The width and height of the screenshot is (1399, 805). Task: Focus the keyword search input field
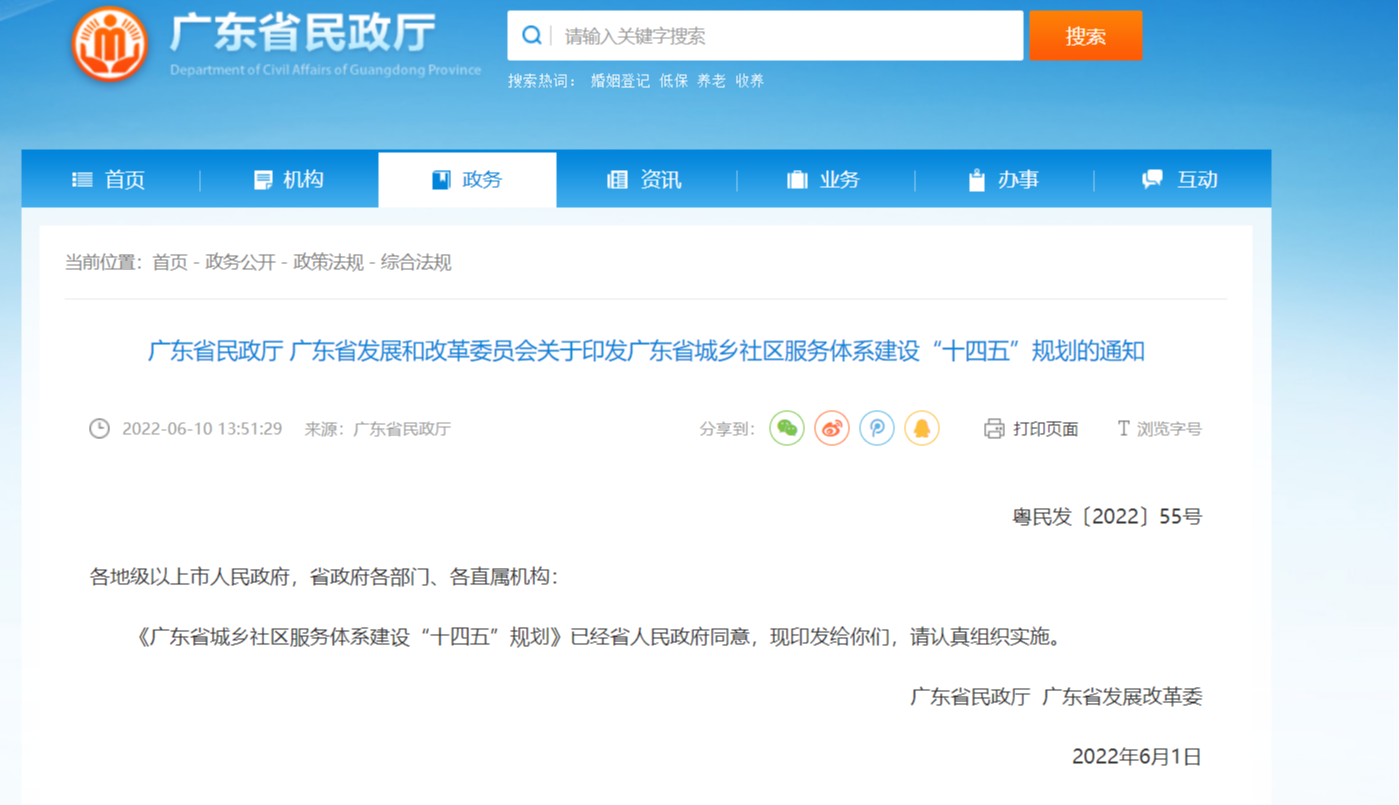coord(765,36)
